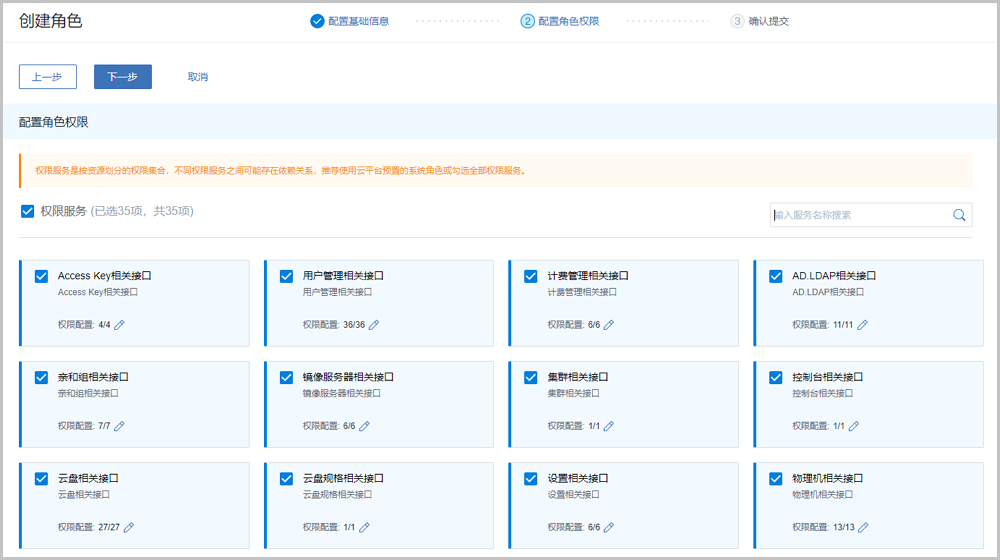Deselect the 云盘规格相关接口 checkbox

coord(286,479)
